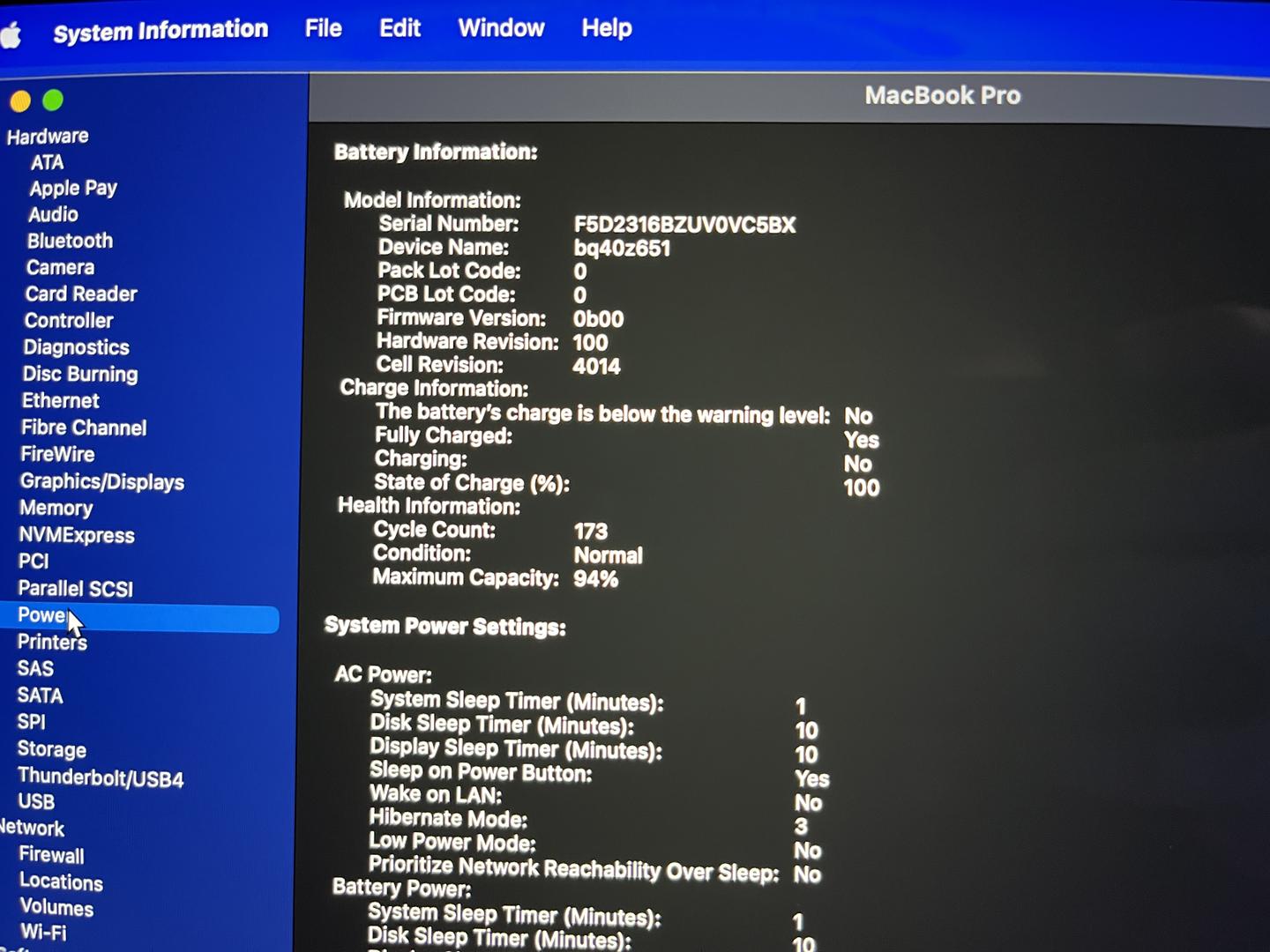Click the green zoom window button
Image resolution: width=1270 pixels, height=952 pixels.
pos(53,100)
